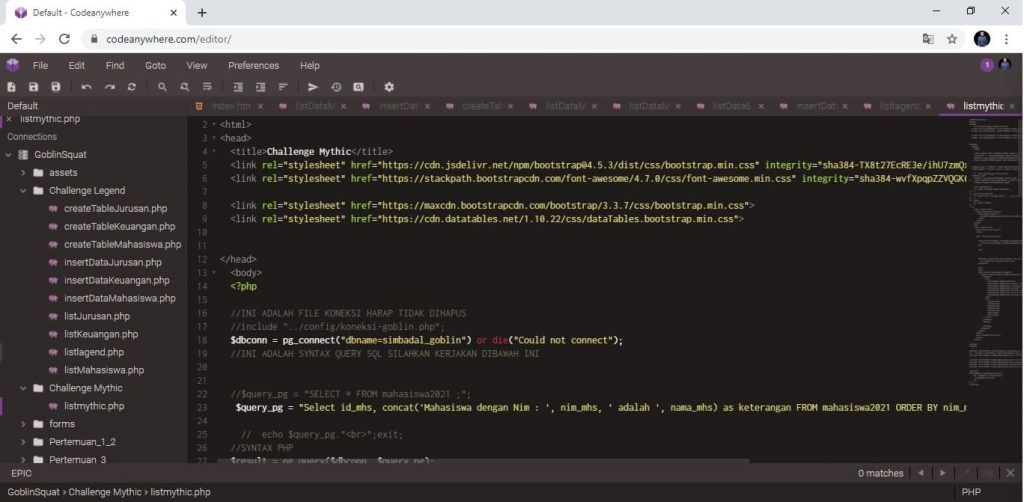
Task: Fold the head tag on line 3
Action: pyautogui.click(x=215, y=138)
